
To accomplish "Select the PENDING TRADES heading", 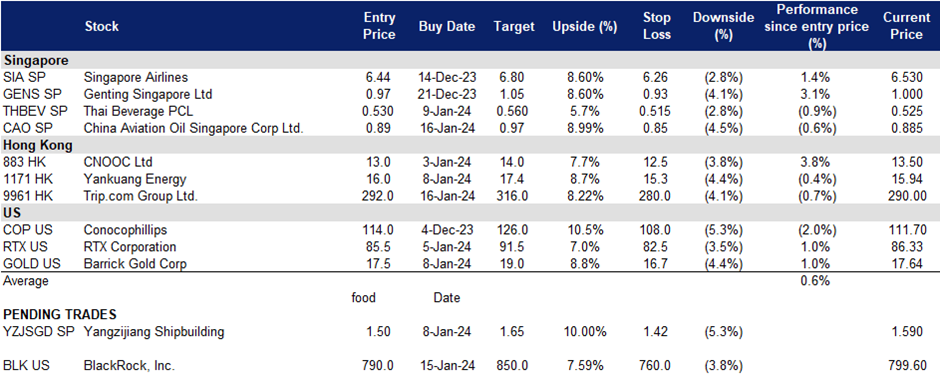I will pos(61,314).
